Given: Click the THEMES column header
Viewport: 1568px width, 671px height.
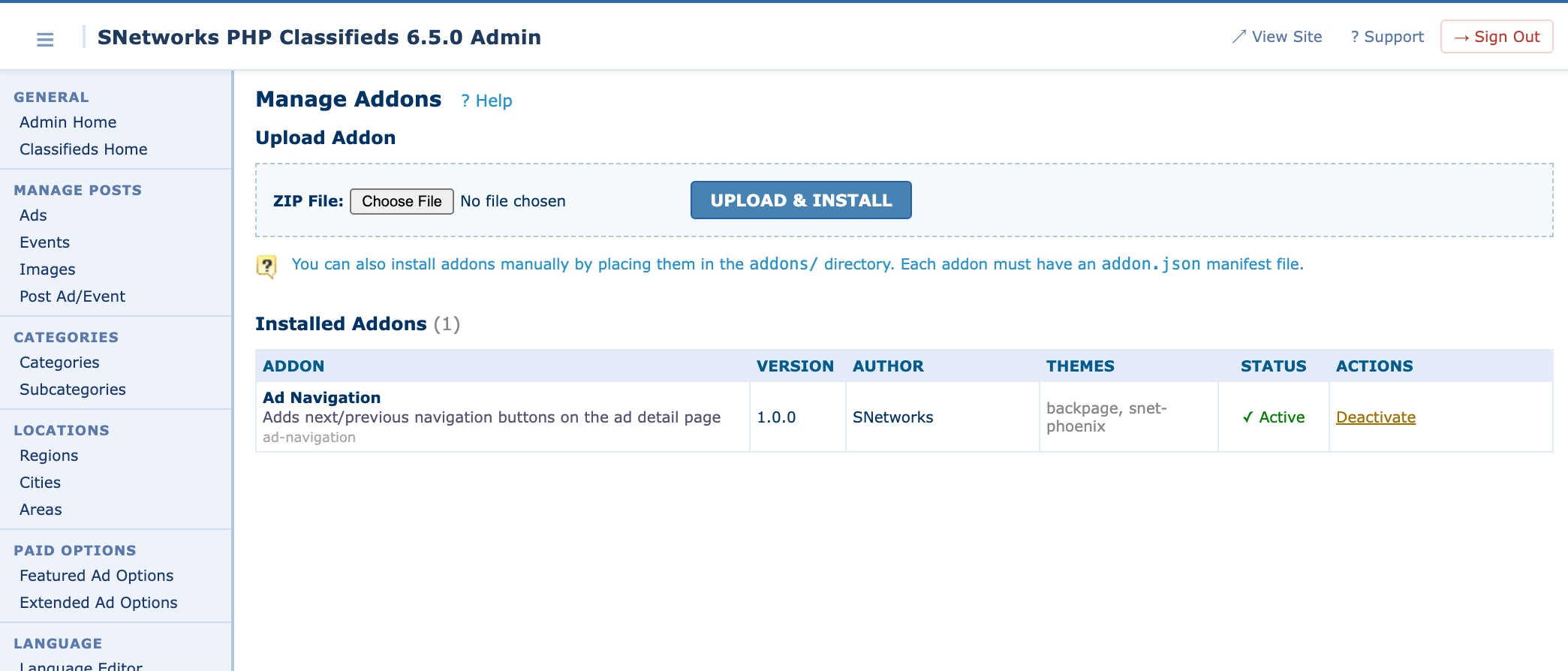Looking at the screenshot, I should click(1080, 366).
